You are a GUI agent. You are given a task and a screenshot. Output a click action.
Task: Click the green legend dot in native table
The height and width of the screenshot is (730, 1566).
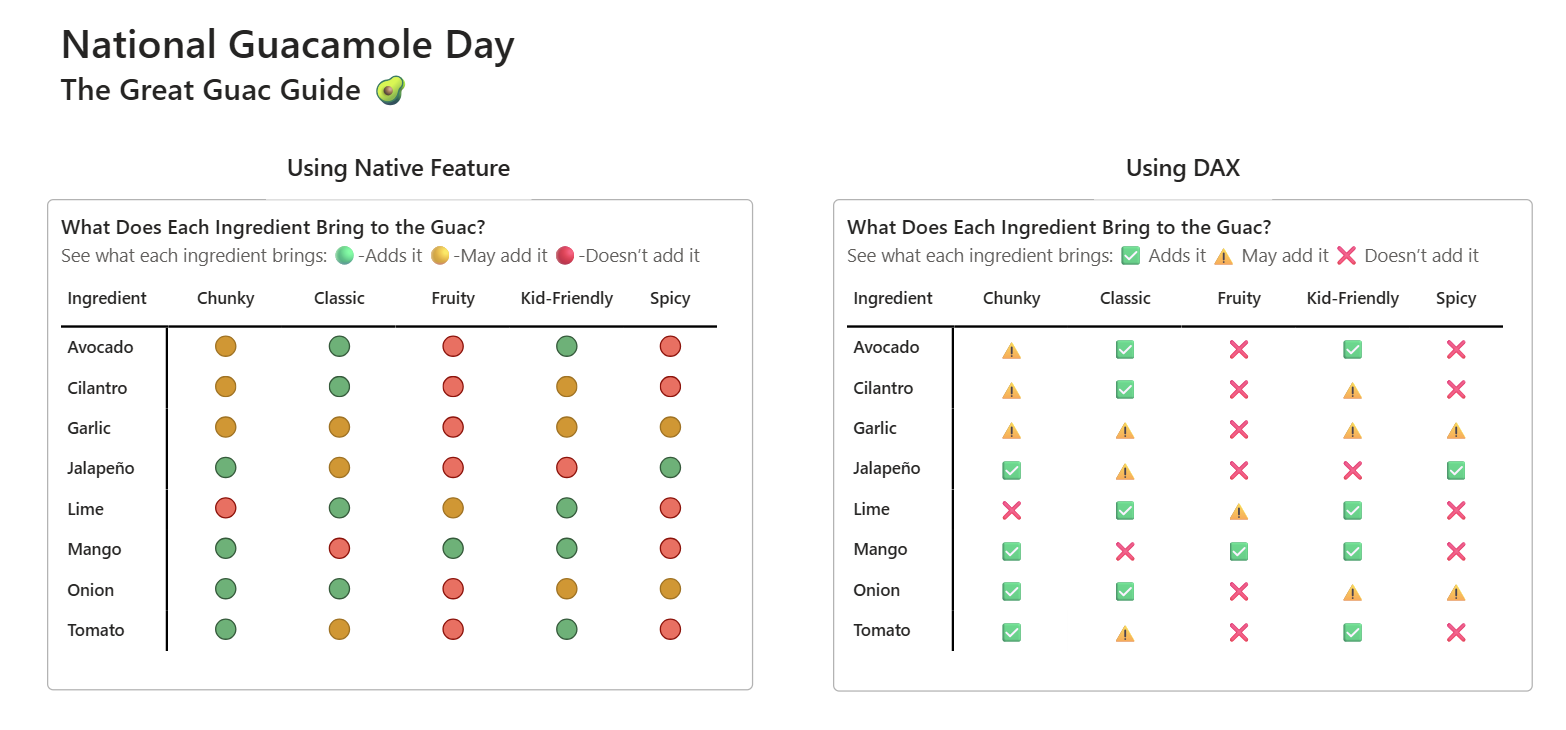[x=345, y=256]
